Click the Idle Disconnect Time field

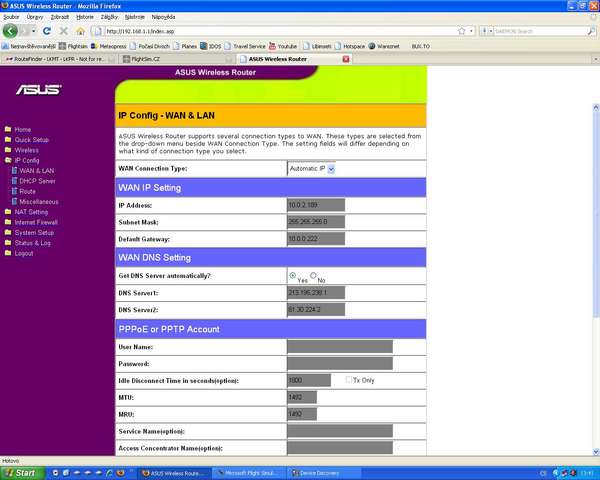point(309,380)
